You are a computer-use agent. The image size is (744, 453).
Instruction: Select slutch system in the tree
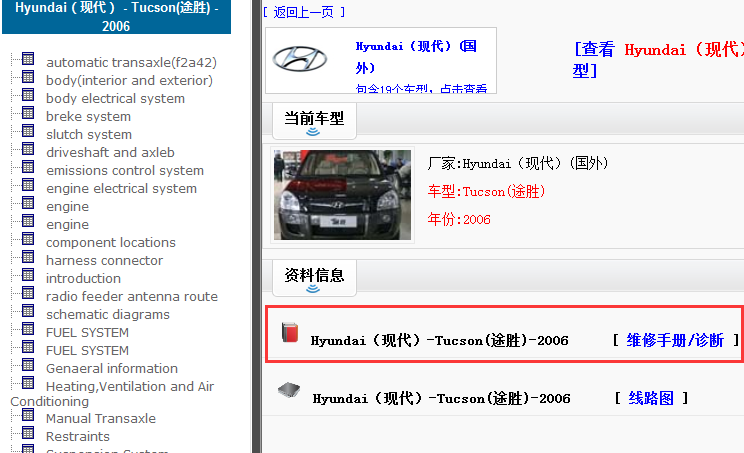coord(89,135)
